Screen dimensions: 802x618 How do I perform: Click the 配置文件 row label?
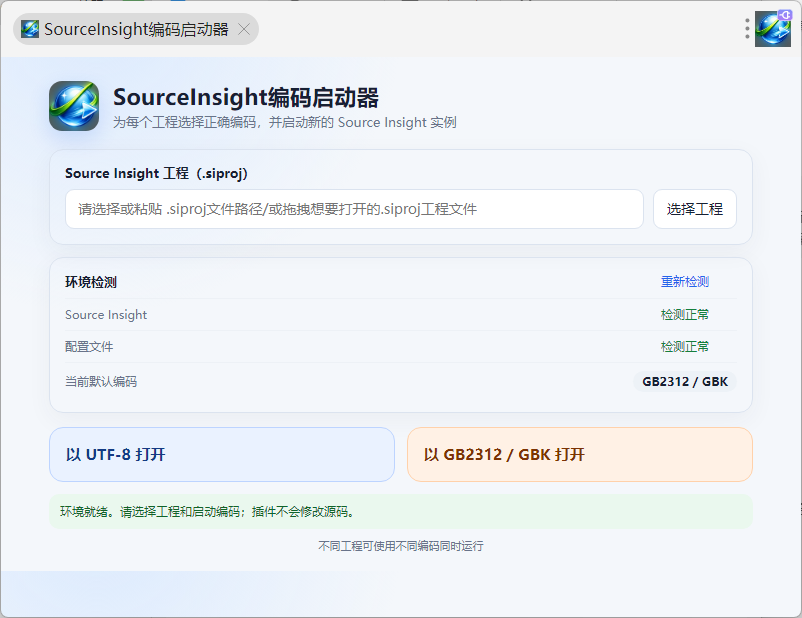[89, 347]
